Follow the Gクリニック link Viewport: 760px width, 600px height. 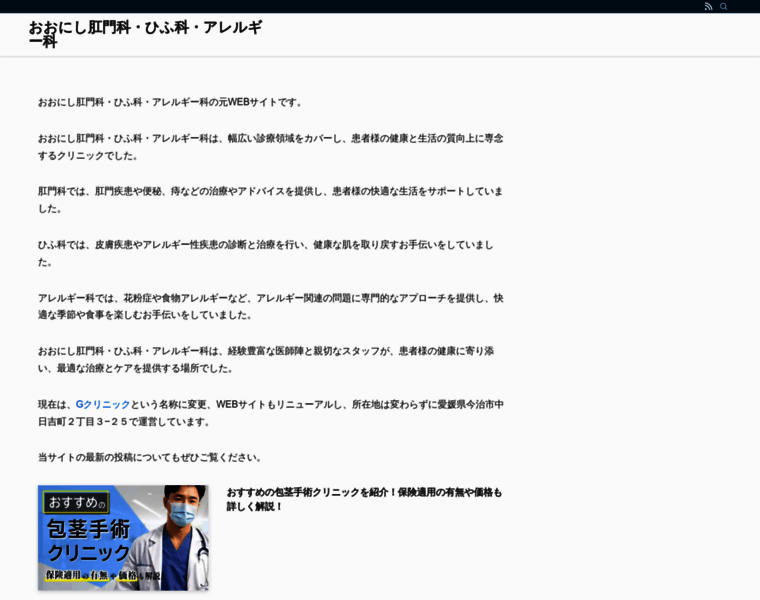[x=103, y=404]
